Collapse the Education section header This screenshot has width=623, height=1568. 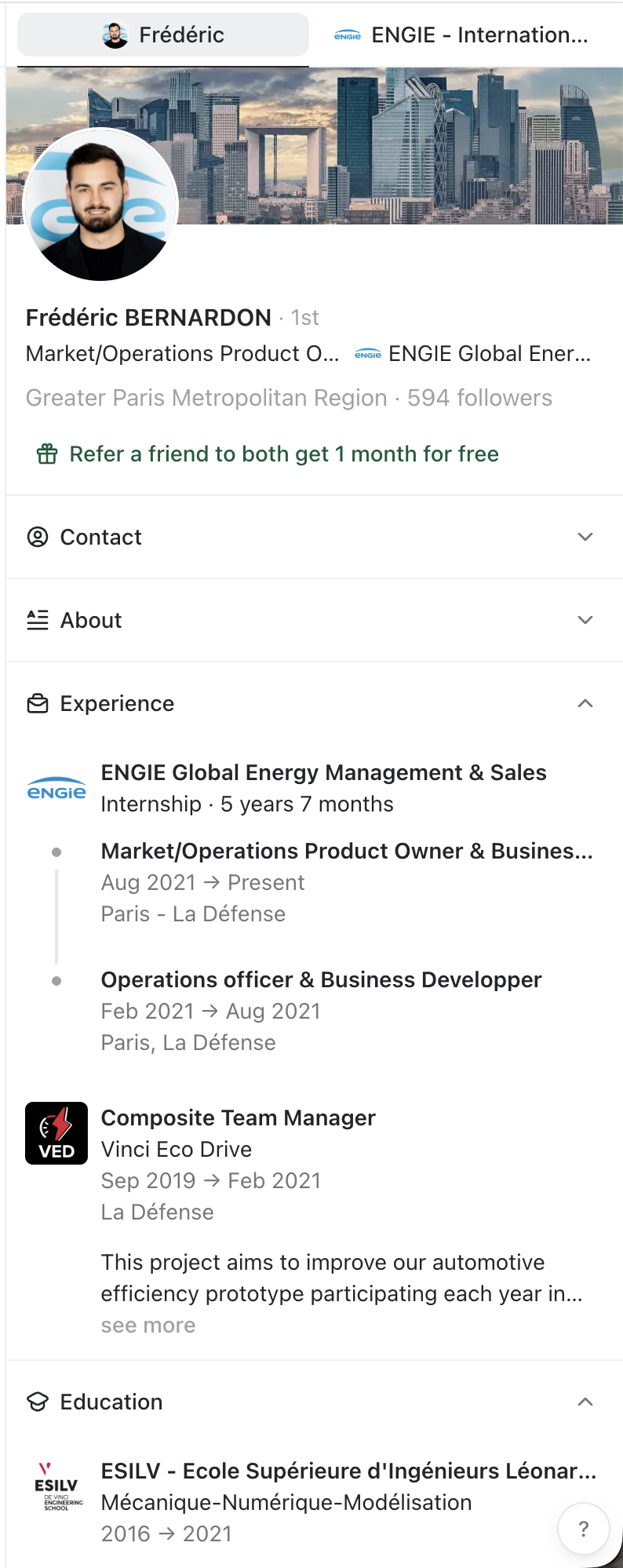click(x=314, y=1402)
